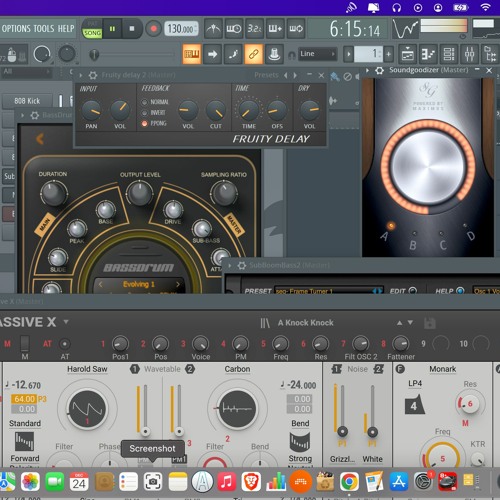Open the Piano roll icon
Image resolution: width=500 pixels, height=500 pixels.
[x=428, y=54]
